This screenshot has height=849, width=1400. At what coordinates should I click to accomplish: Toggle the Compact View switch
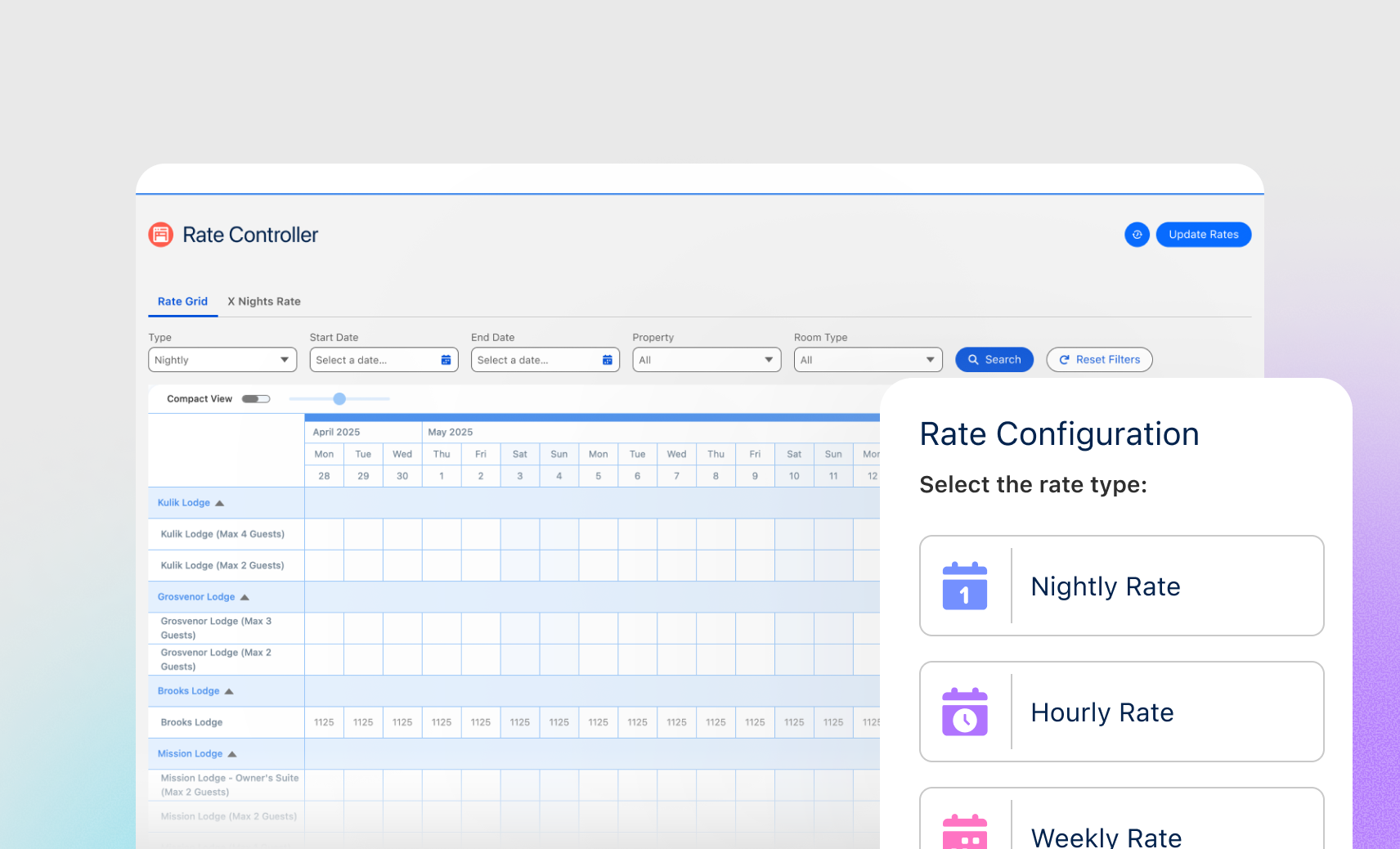click(256, 399)
